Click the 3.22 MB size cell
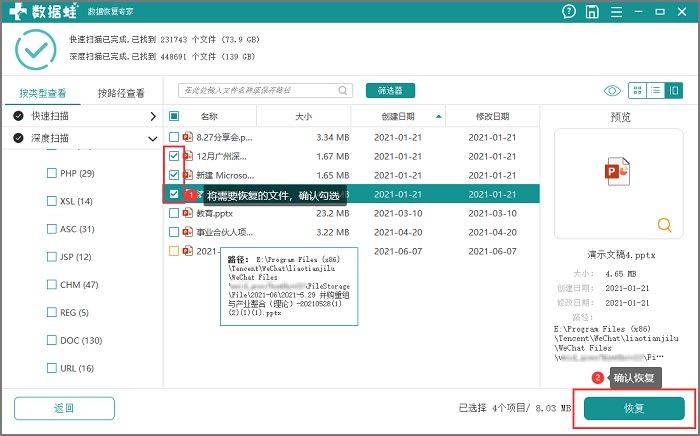Screen dimensions: 700x436 pos(333,232)
